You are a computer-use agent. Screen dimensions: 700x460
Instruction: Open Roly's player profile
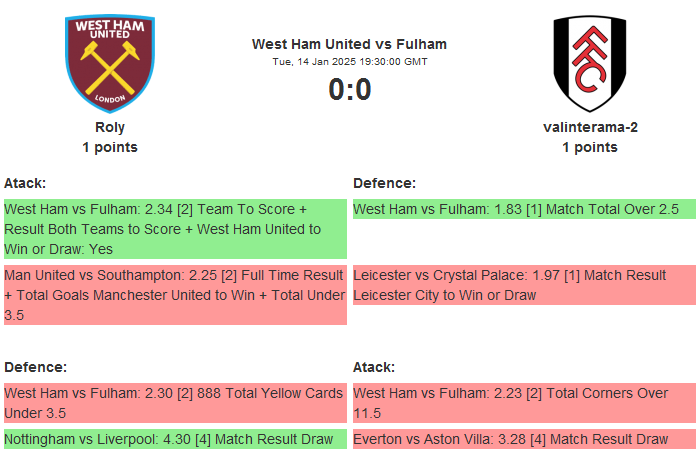110,127
